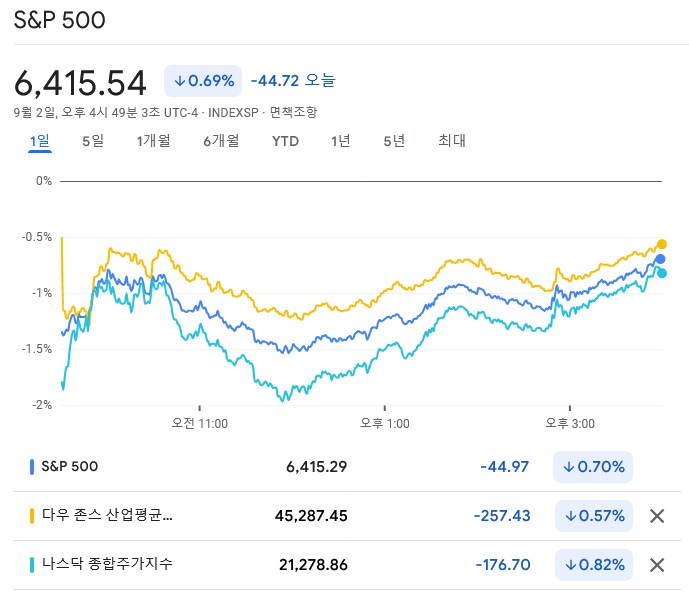The height and width of the screenshot is (596, 689).
Task: Click the blue S&P 500 chart endpoint dot
Action: click(660, 259)
